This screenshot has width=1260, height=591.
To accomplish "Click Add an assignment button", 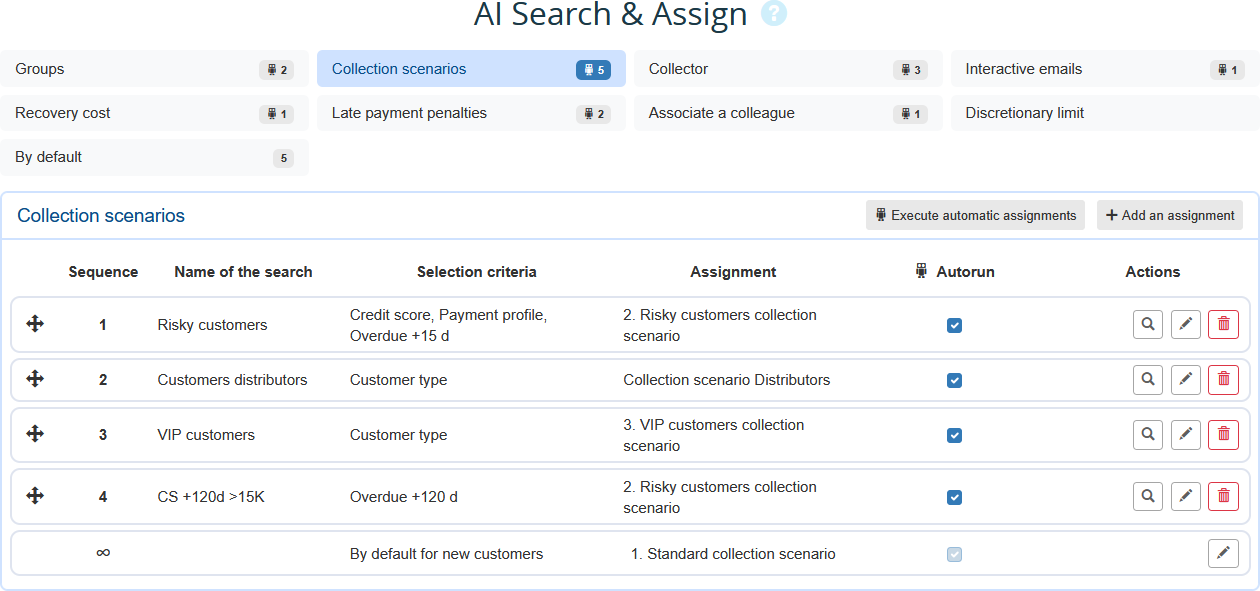I will 1169,215.
